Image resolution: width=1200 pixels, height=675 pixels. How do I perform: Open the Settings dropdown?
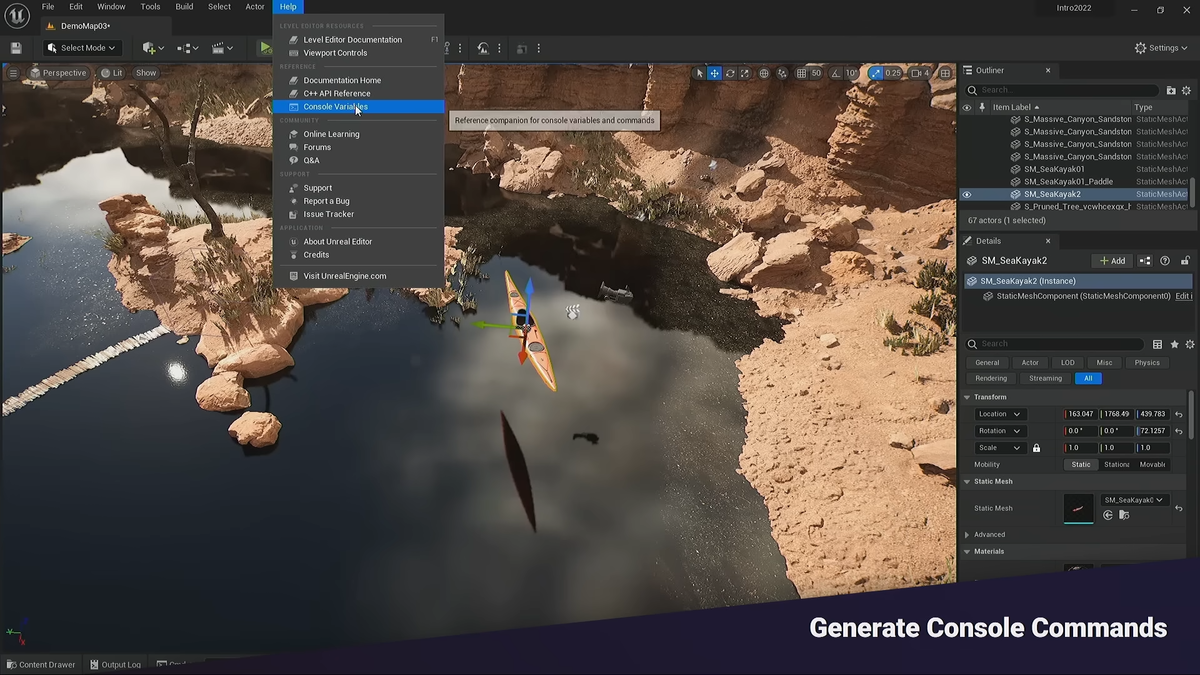(1162, 48)
